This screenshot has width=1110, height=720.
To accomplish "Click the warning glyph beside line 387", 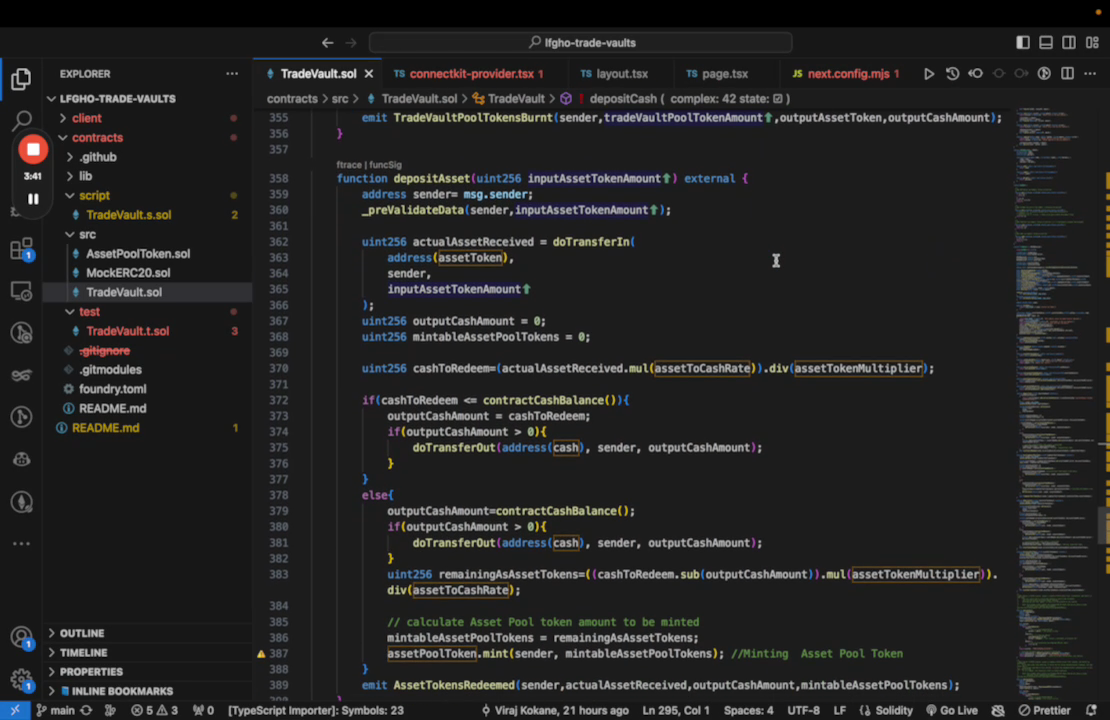I will (261, 653).
